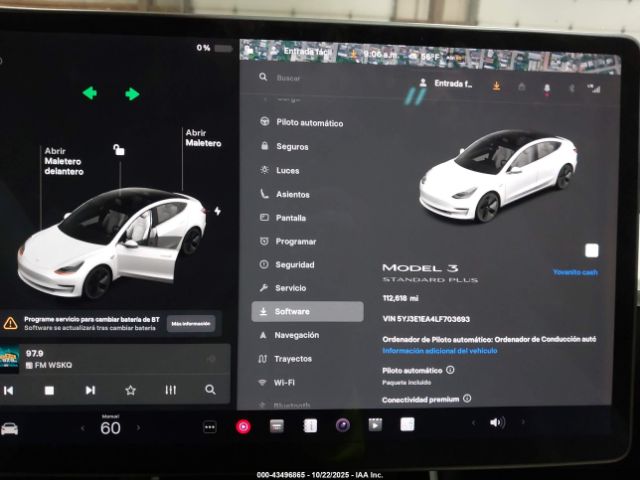Favorite the station with star icon
Viewport: 640px width, 480px height.
131,390
